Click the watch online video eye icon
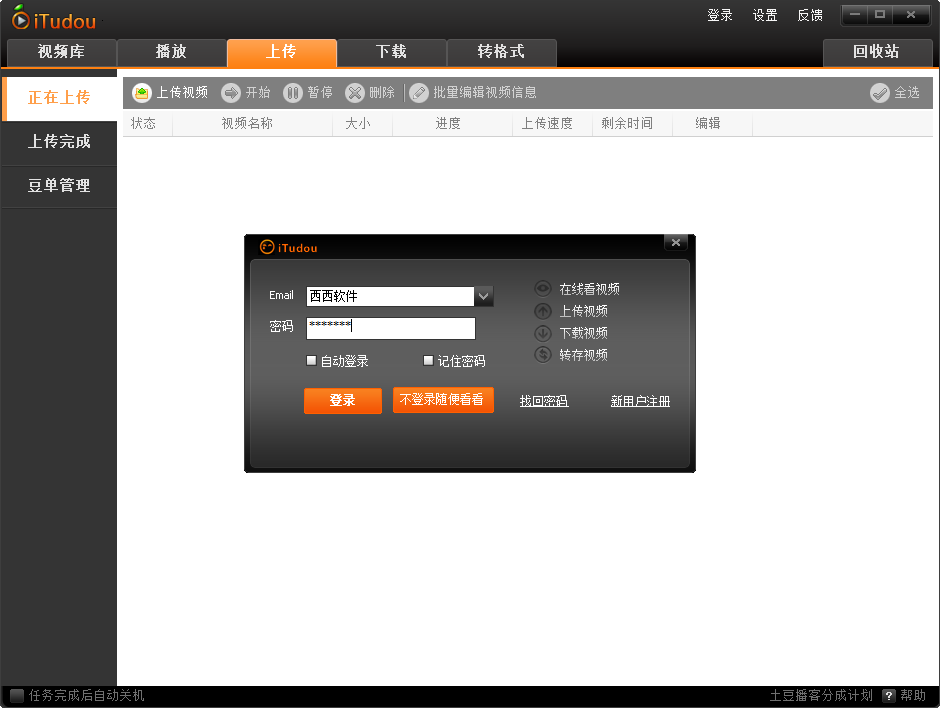The image size is (940, 708). tap(543, 289)
